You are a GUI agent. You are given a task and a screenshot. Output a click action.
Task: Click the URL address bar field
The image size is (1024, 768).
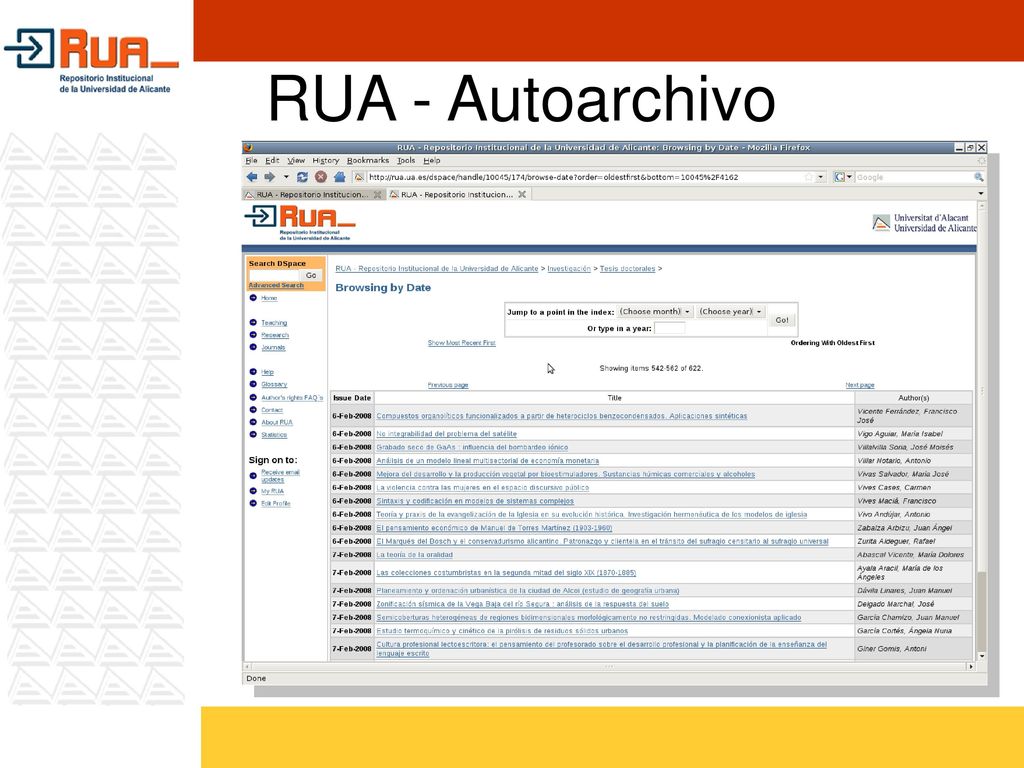584,177
